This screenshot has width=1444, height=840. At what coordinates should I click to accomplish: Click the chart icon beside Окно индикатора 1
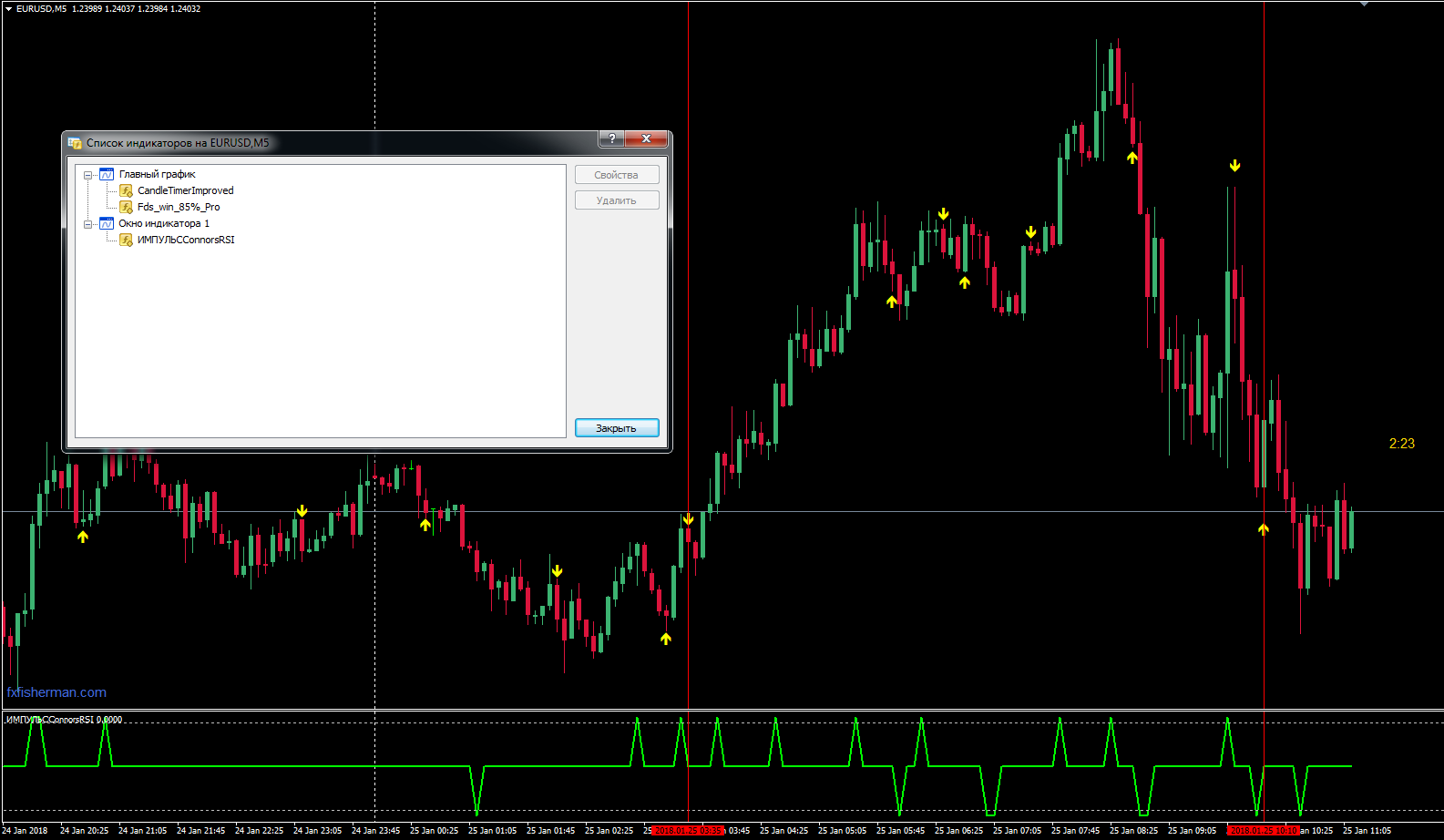(107, 223)
